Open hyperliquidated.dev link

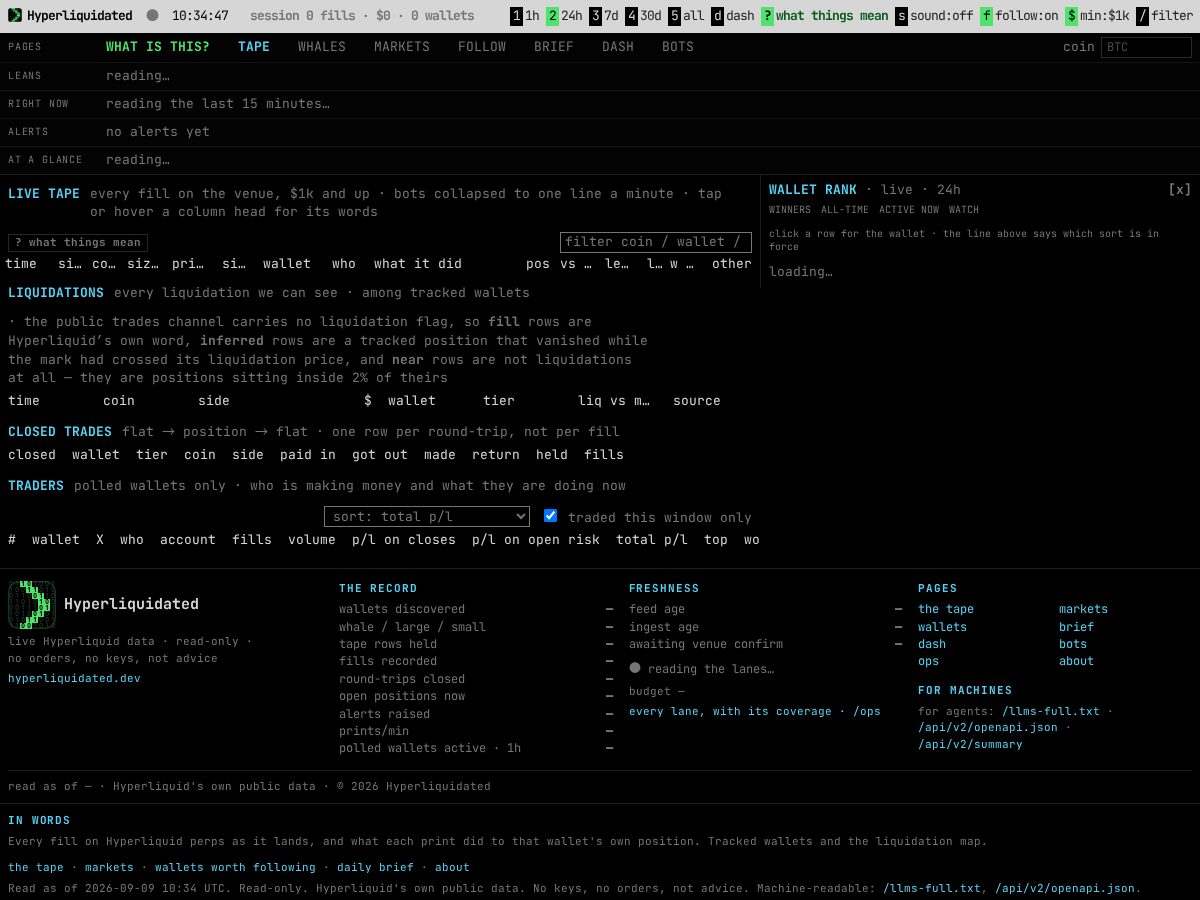click(x=74, y=678)
